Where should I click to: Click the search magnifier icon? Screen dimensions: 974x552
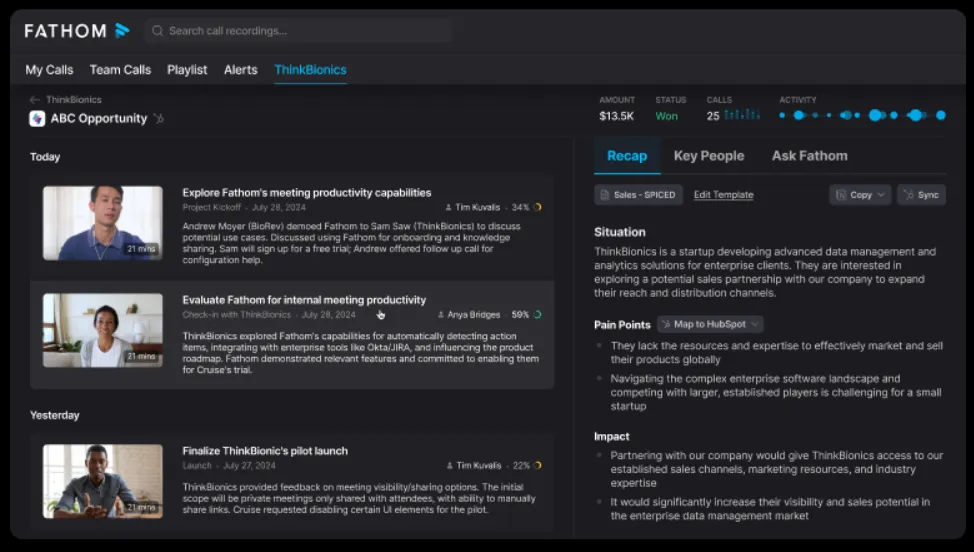[x=158, y=31]
